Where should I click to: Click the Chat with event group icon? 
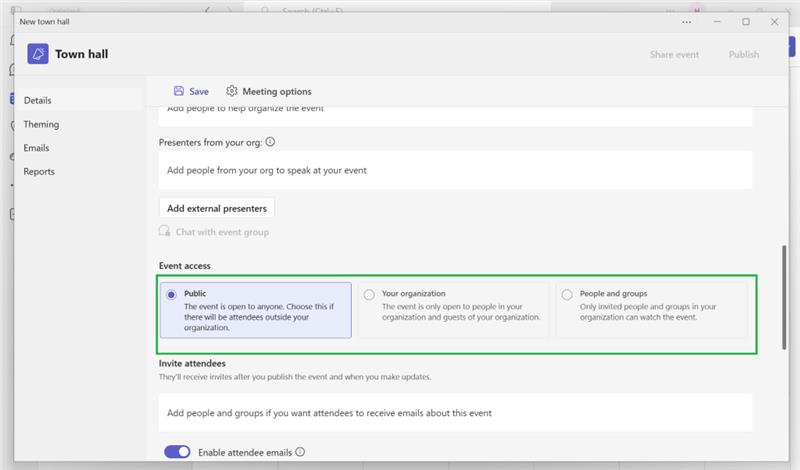[x=164, y=231]
